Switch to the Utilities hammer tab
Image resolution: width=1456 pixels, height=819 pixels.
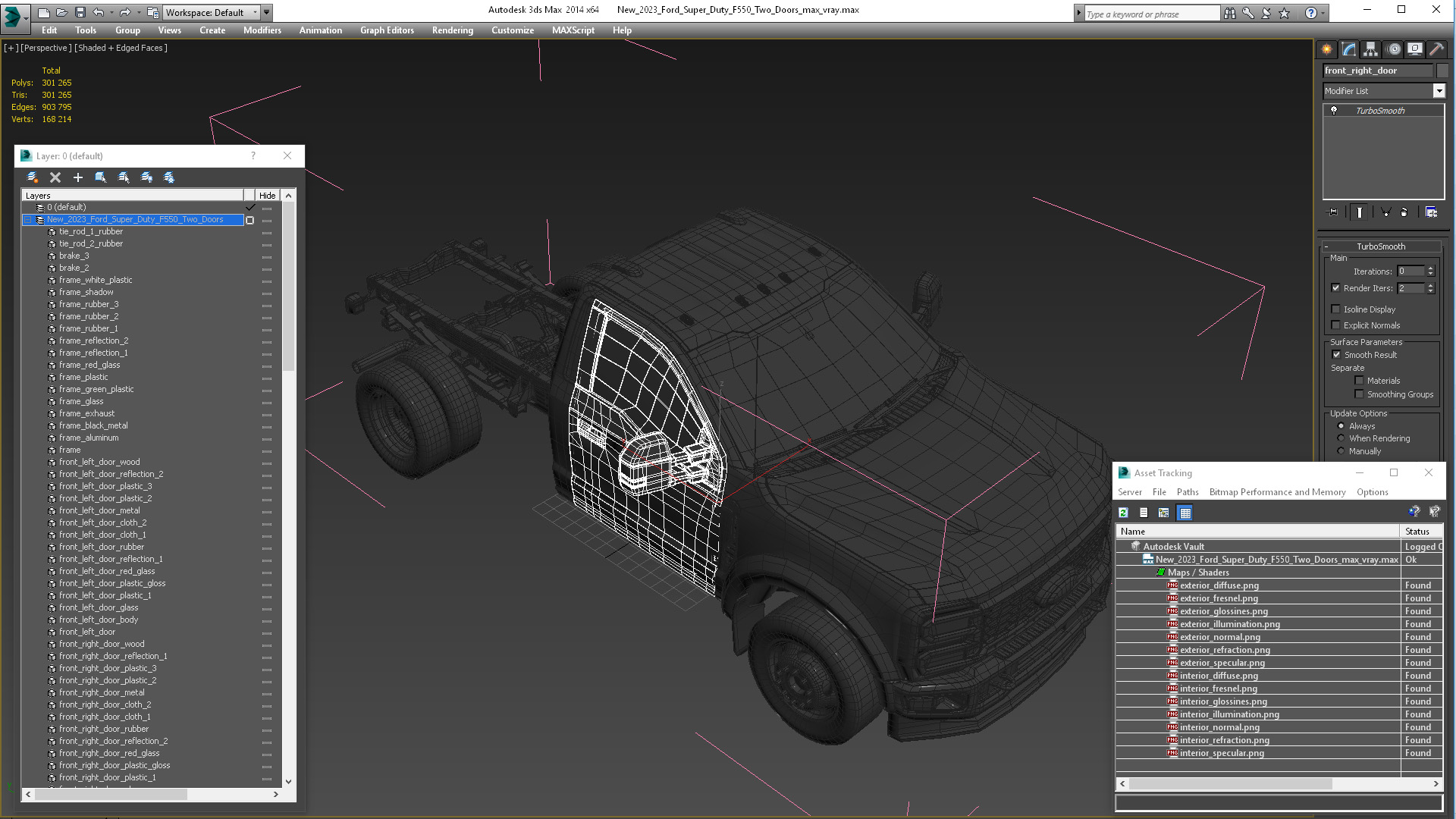1436,49
